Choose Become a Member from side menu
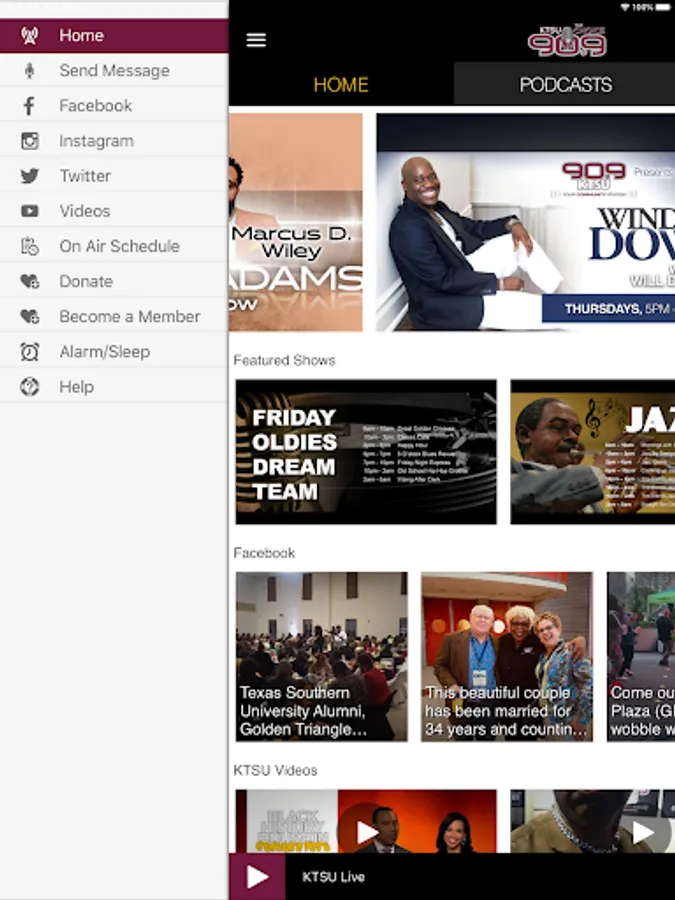Screen dimensions: 675x900 pyautogui.click(x=114, y=316)
